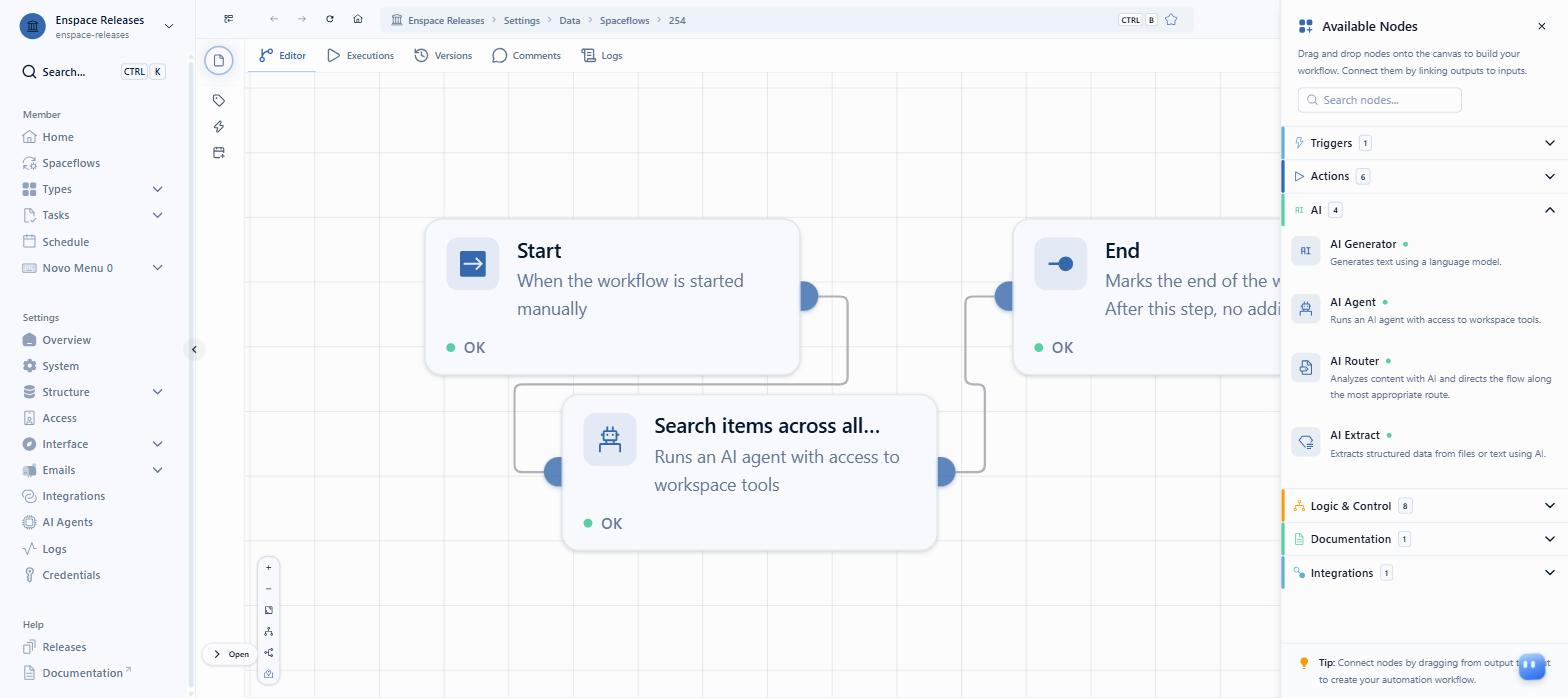This screenshot has height=698, width=1568.
Task: Click the Search field in sidebar
Action: [94, 72]
